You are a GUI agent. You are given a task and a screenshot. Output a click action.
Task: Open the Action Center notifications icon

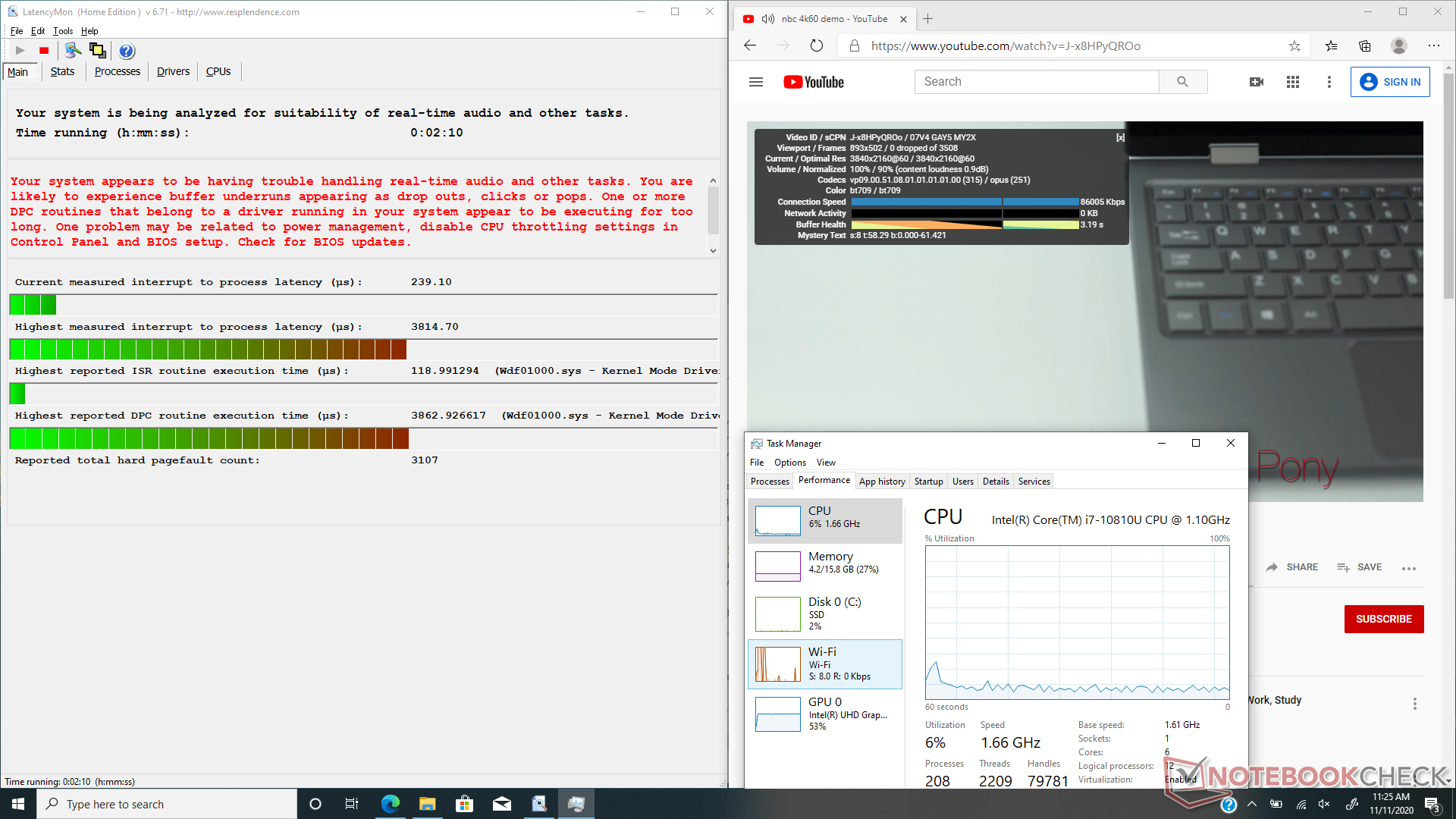1432,804
